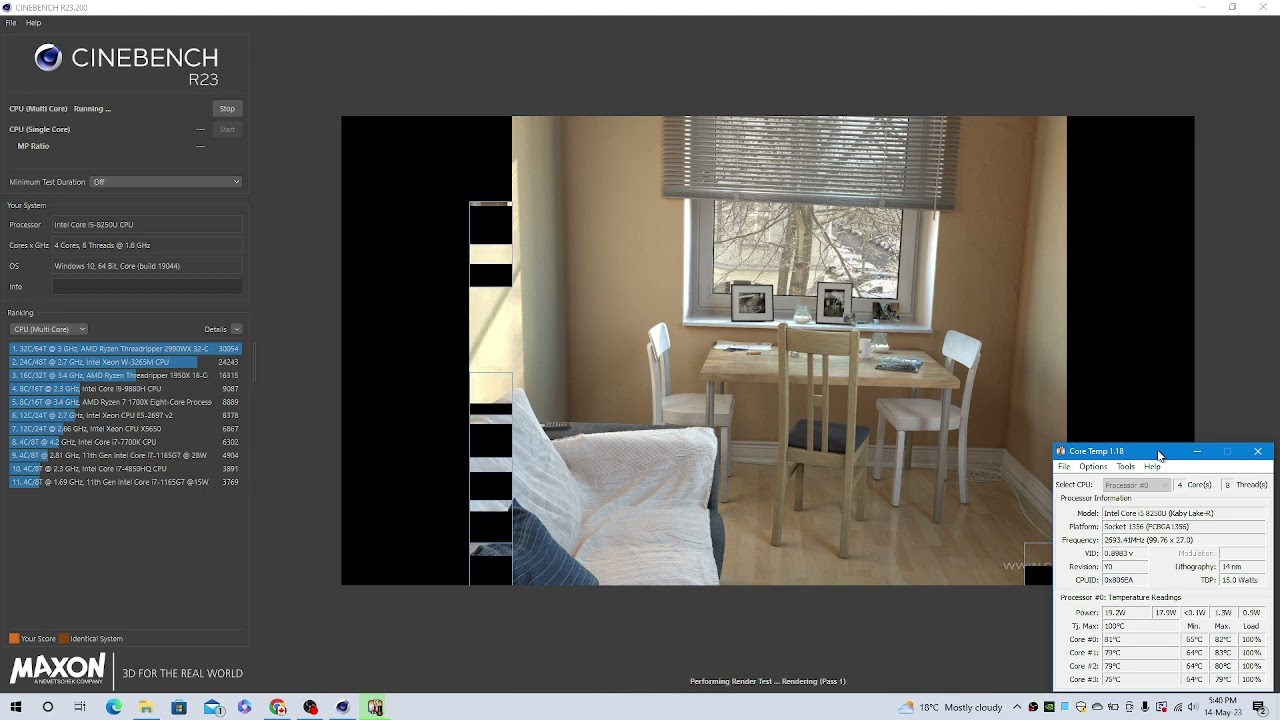1280x720 pixels.
Task: Click the Core Temp Platform socket field
Action: click(x=1184, y=527)
